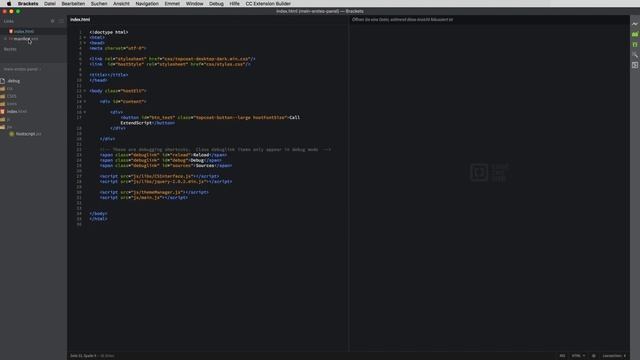Click the .debug file icon in tree

[x=2, y=81]
